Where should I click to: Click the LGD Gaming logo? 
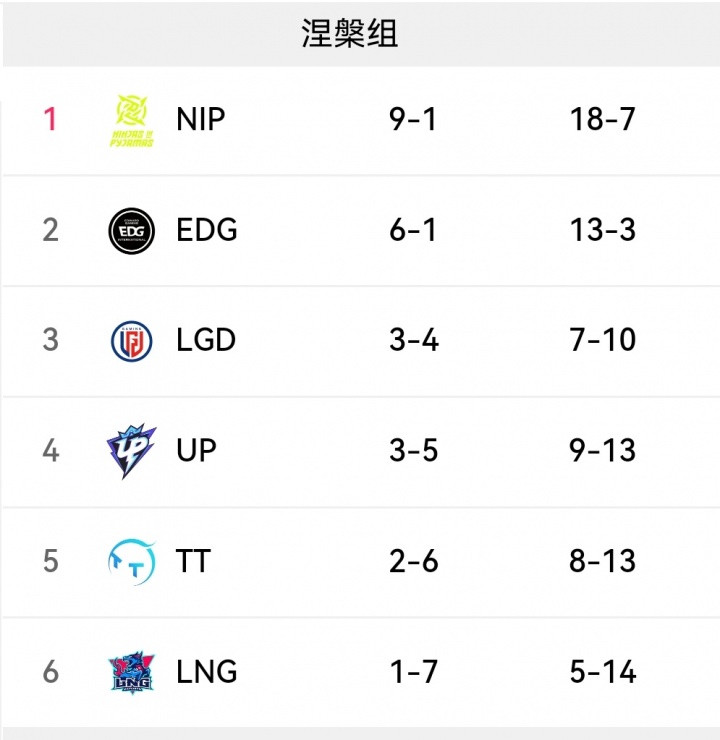point(131,340)
